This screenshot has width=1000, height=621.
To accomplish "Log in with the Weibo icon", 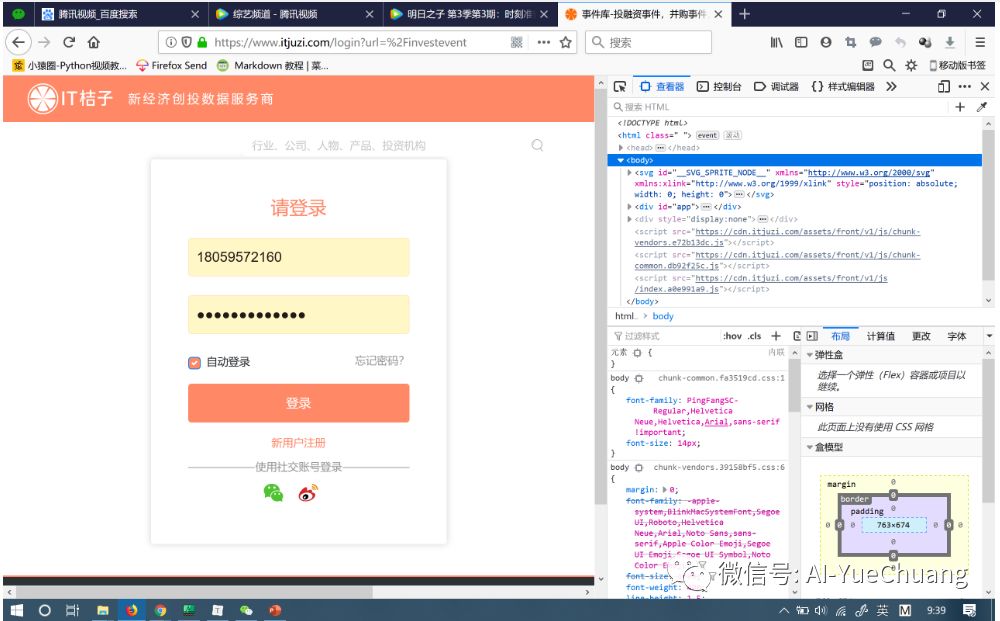I will (308, 493).
